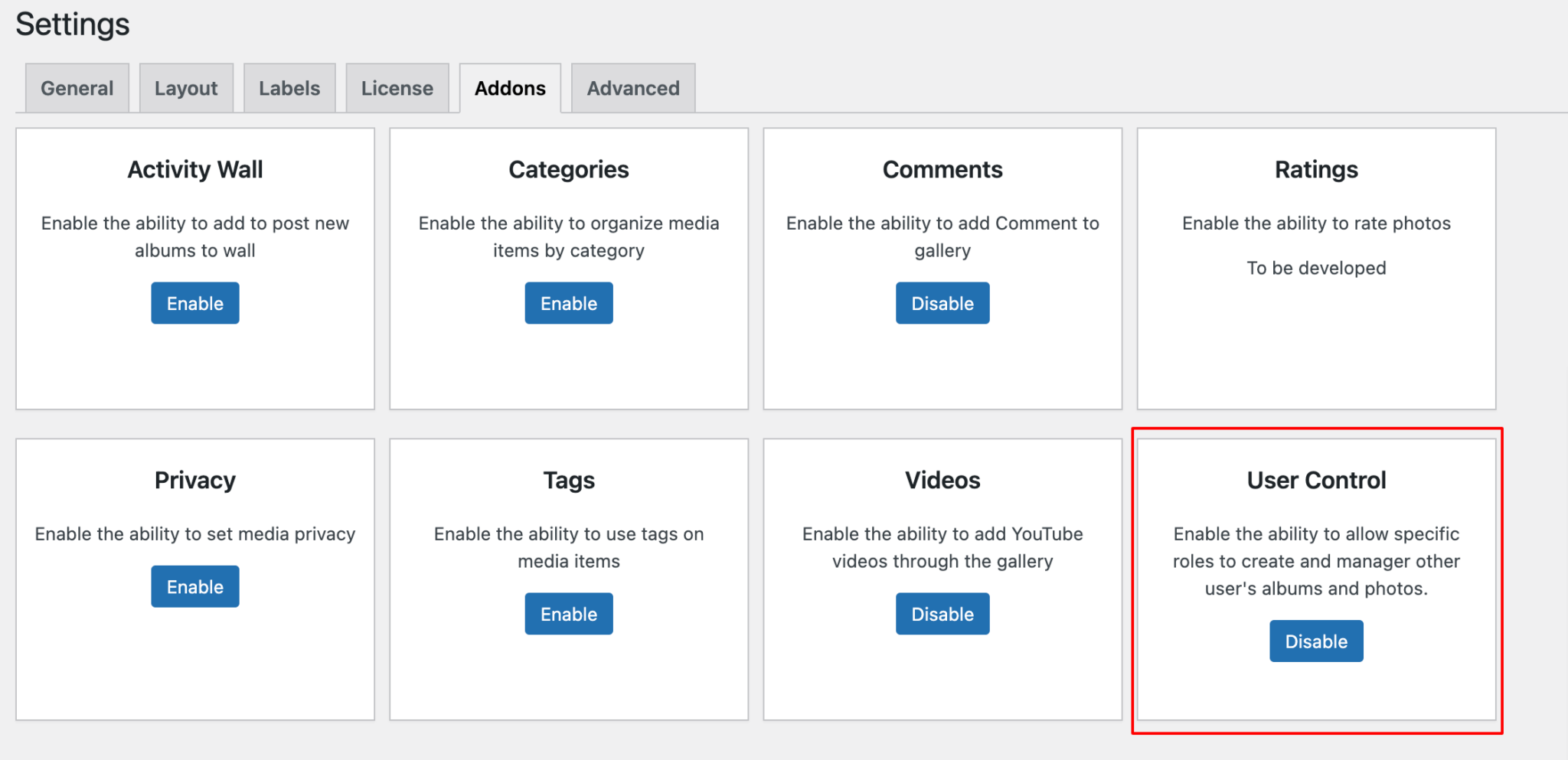Select the Labels tab
Screen dimensions: 1568x760
click(x=289, y=87)
